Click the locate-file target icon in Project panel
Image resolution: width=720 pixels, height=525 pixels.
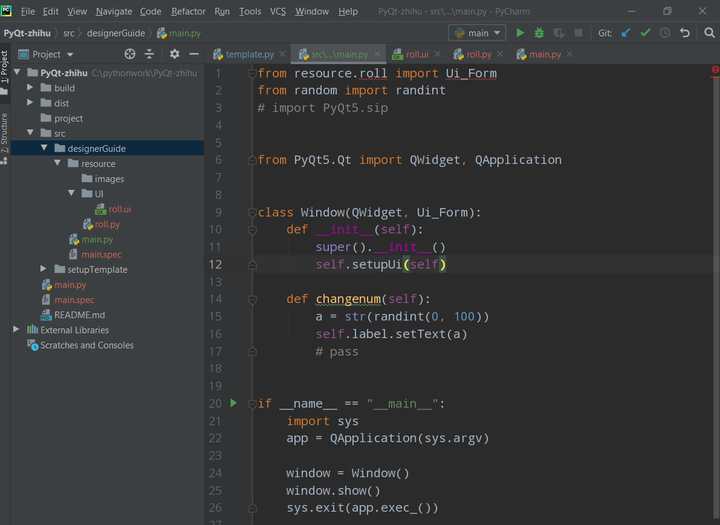(x=130, y=54)
